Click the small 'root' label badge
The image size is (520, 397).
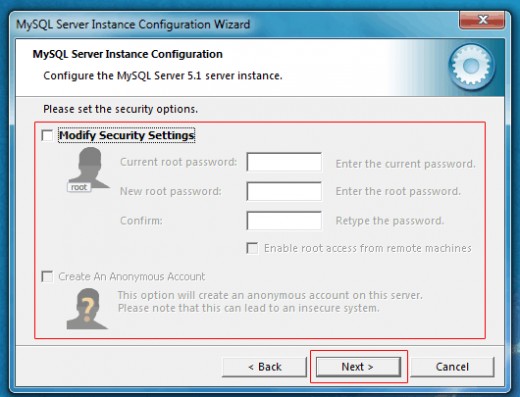79,187
